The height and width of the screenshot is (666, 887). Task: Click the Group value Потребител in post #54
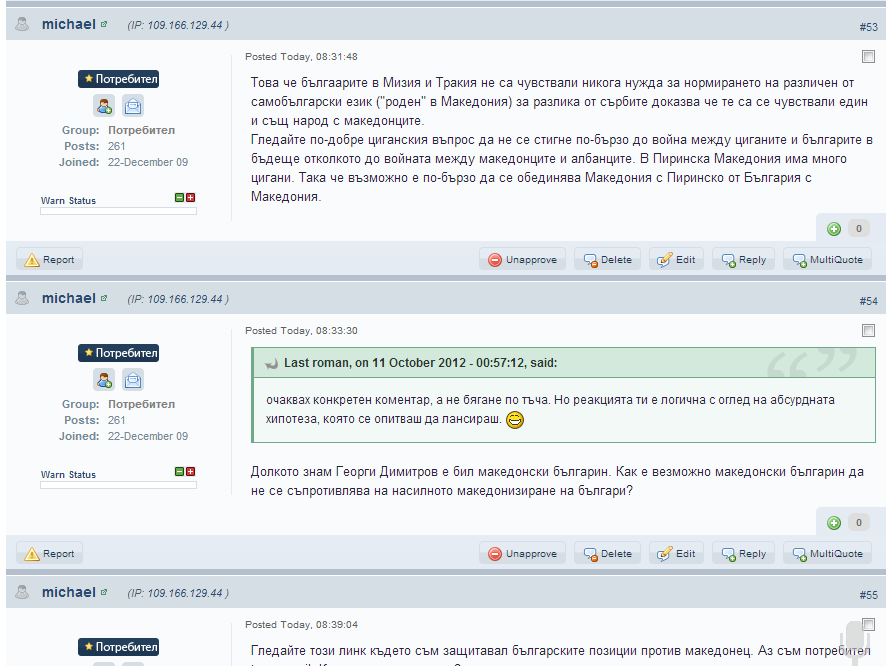(x=141, y=404)
